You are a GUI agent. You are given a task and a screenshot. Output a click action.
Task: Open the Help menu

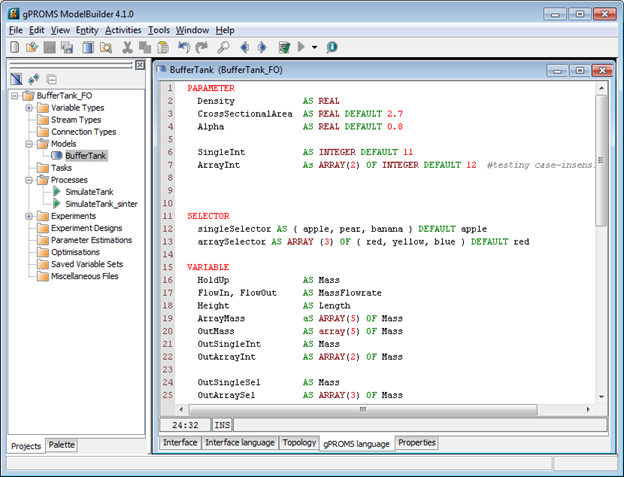click(x=225, y=30)
